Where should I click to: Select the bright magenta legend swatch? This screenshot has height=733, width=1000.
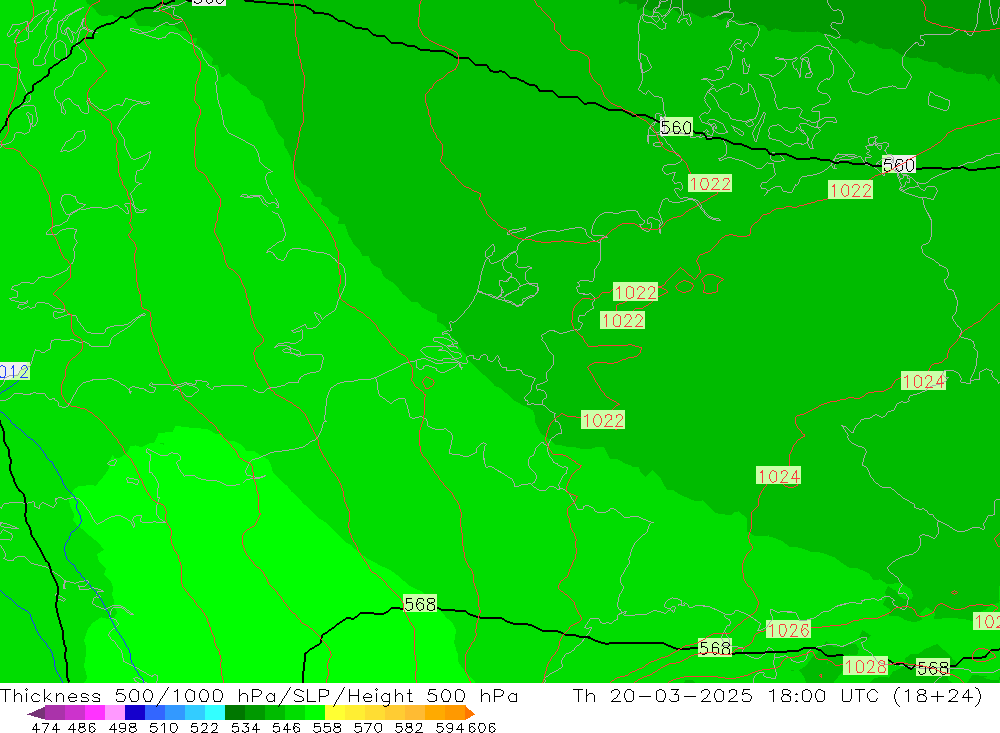(94, 713)
